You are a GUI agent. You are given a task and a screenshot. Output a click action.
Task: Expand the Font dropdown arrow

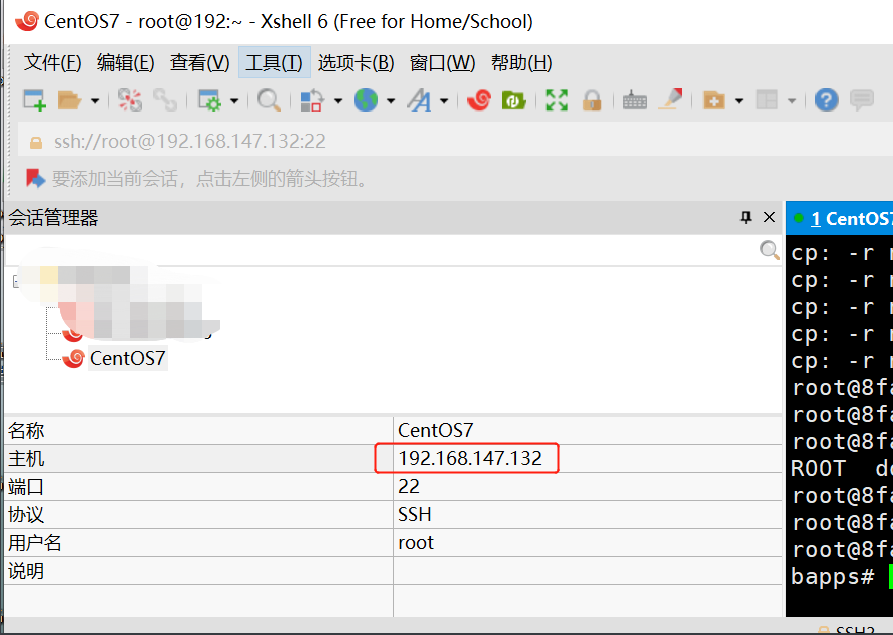coord(444,101)
